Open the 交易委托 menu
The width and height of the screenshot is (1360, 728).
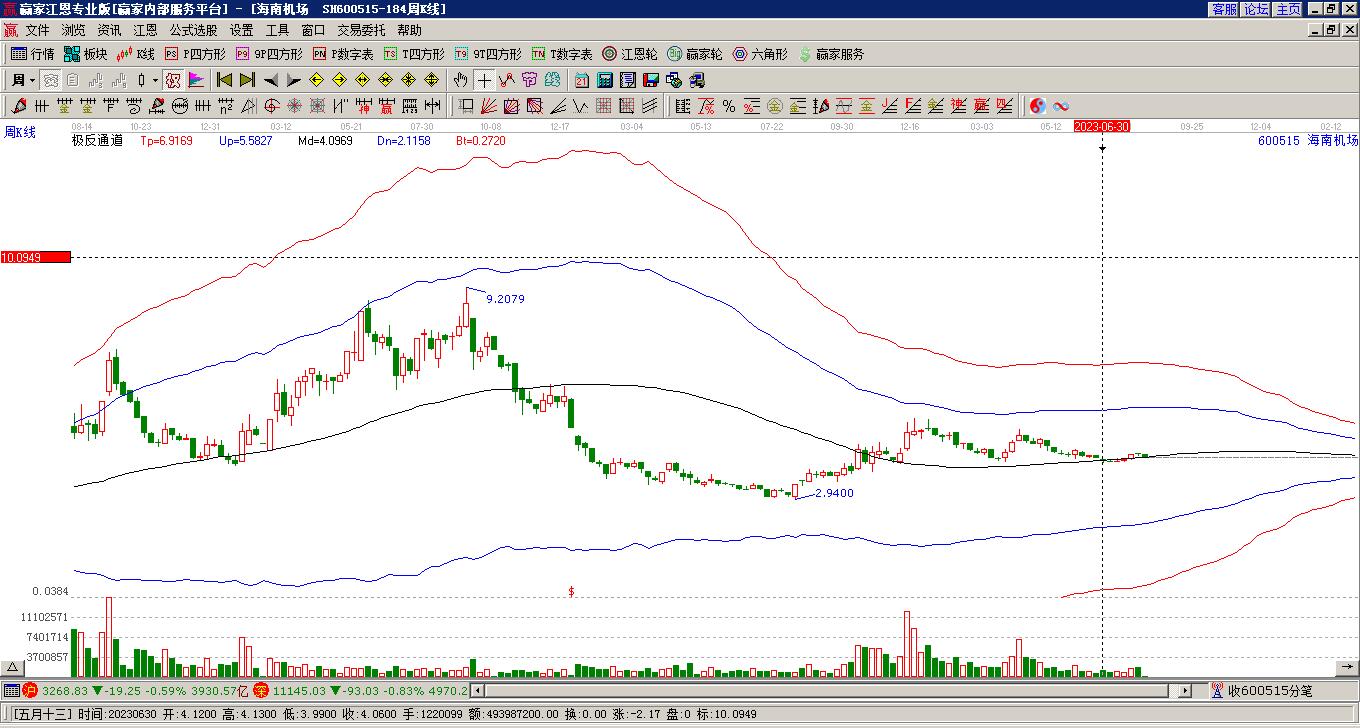(361, 30)
